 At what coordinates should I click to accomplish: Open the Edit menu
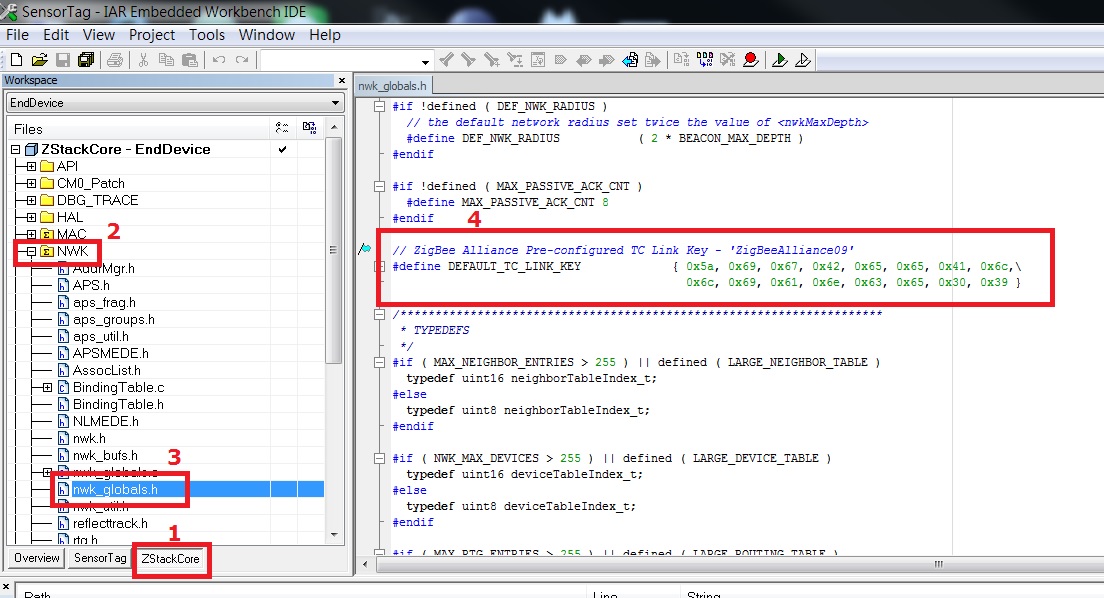56,35
